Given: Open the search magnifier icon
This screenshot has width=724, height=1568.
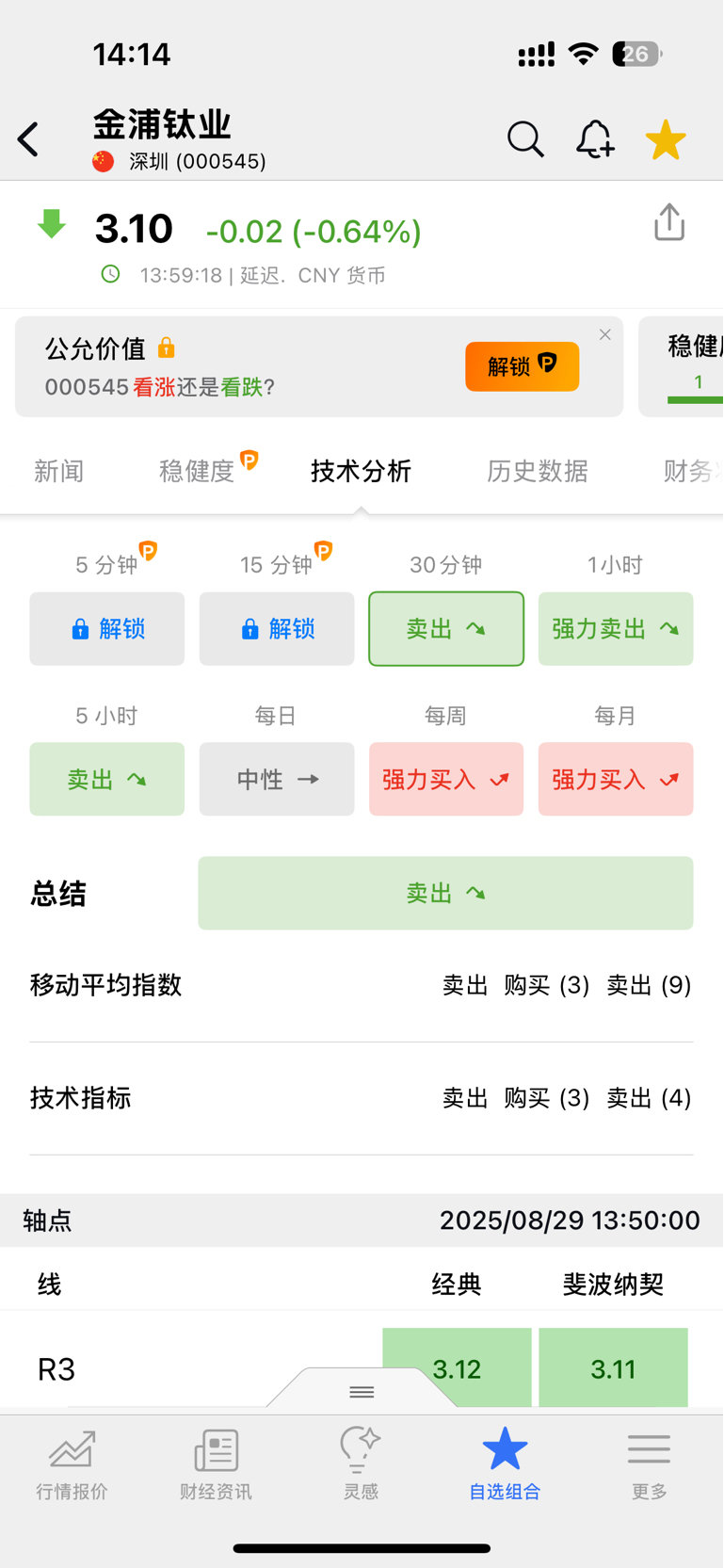Looking at the screenshot, I should (525, 139).
